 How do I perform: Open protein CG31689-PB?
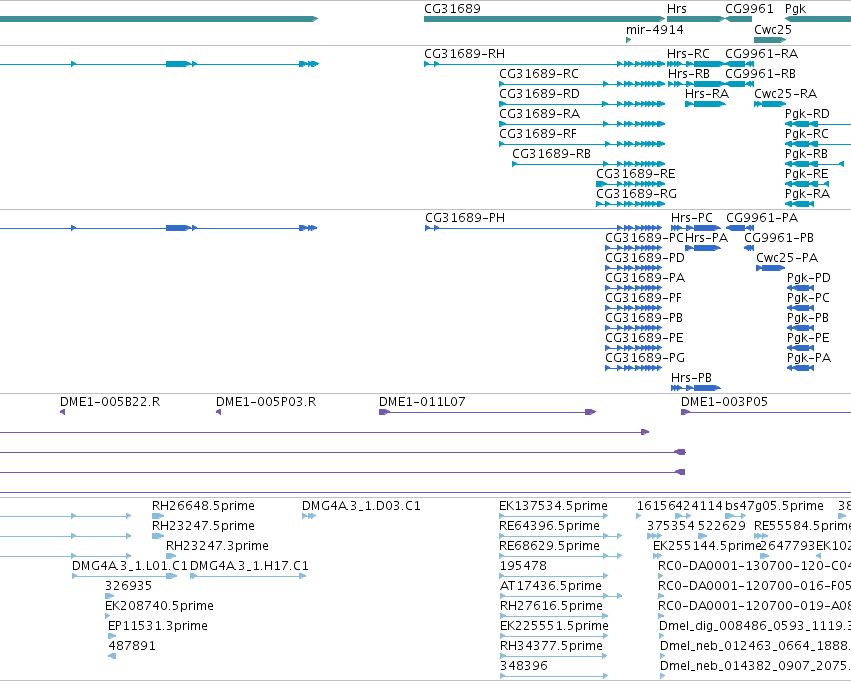point(644,319)
